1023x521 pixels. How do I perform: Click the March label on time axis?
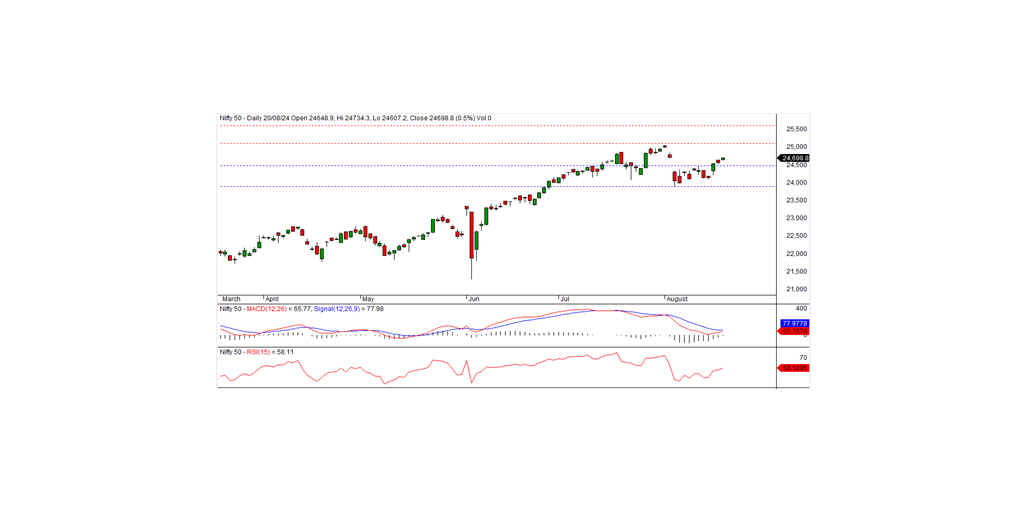click(231, 299)
